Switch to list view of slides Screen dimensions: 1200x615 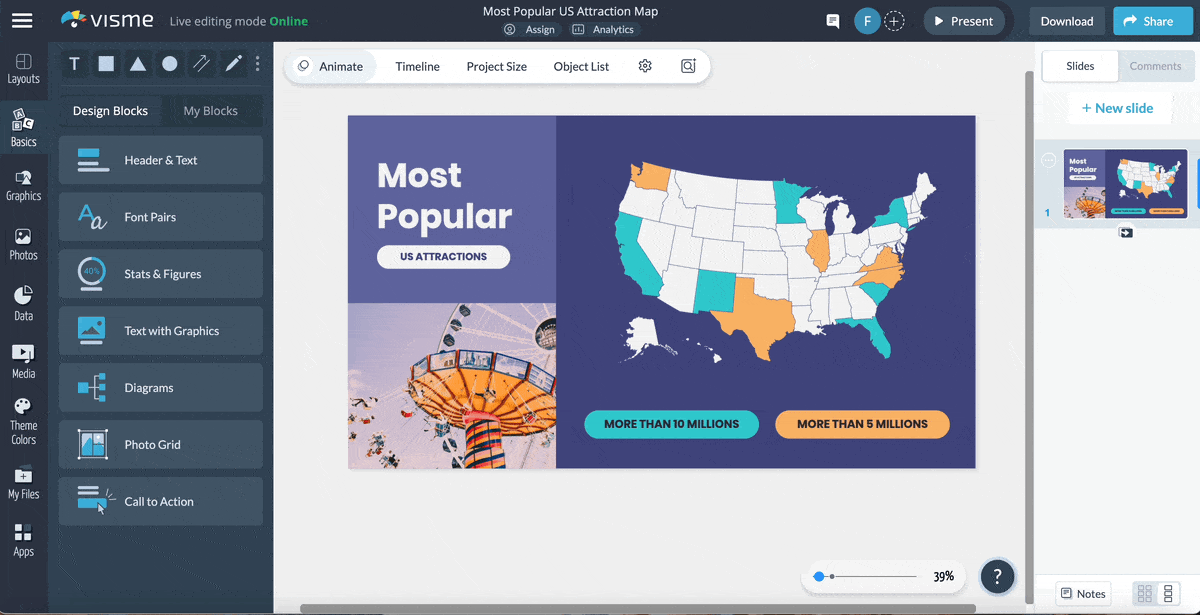coord(1167,594)
